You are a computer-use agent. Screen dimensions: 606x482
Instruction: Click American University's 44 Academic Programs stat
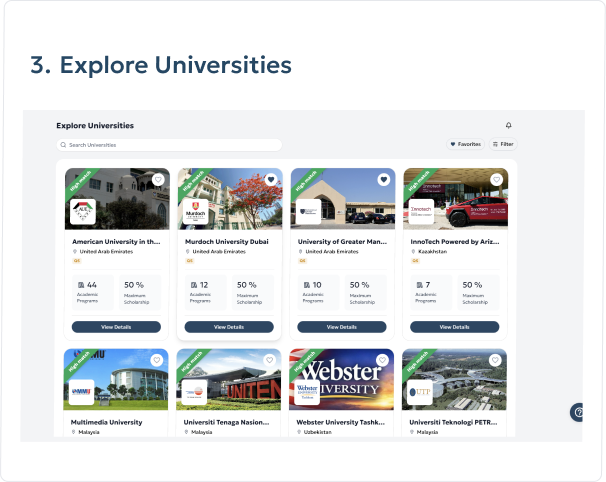93,293
